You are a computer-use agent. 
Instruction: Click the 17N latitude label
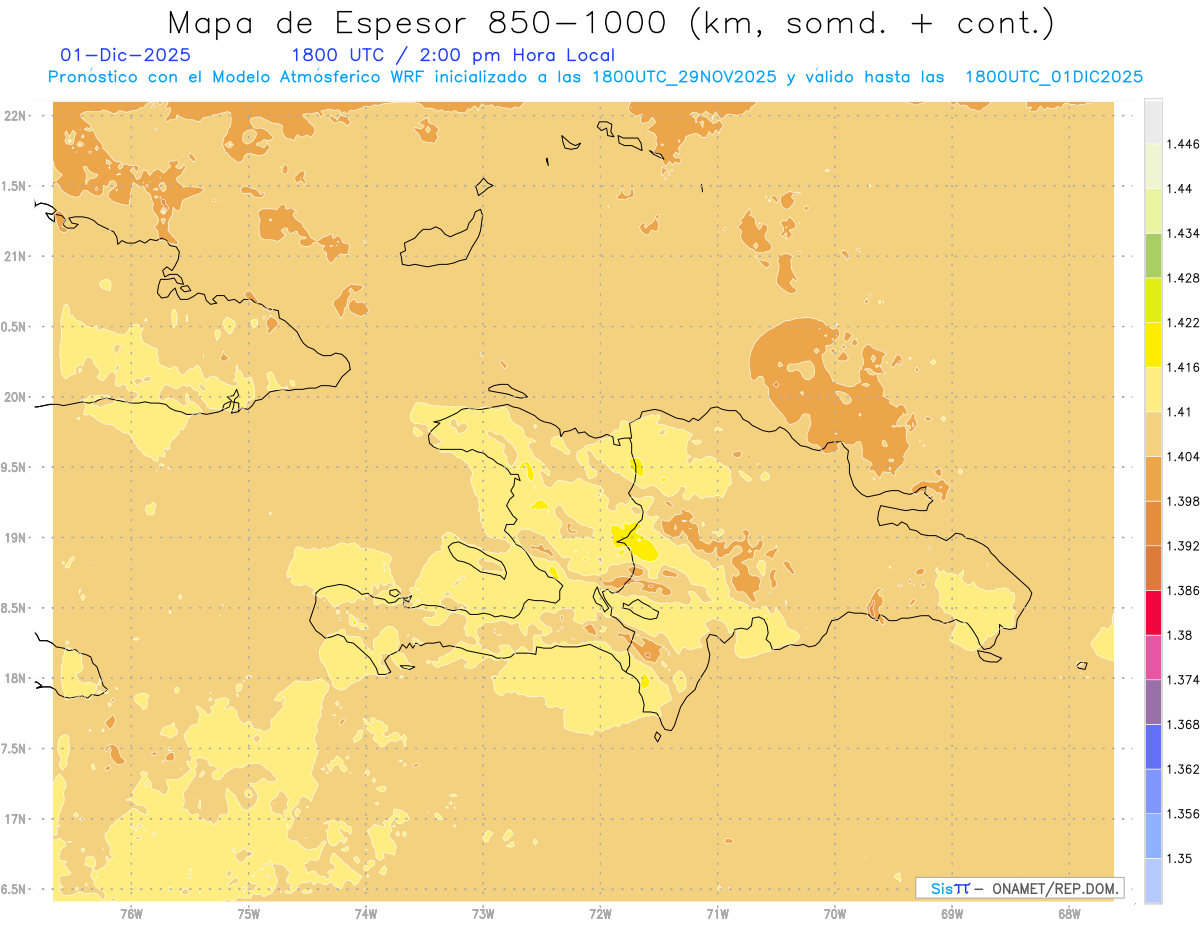tap(15, 820)
